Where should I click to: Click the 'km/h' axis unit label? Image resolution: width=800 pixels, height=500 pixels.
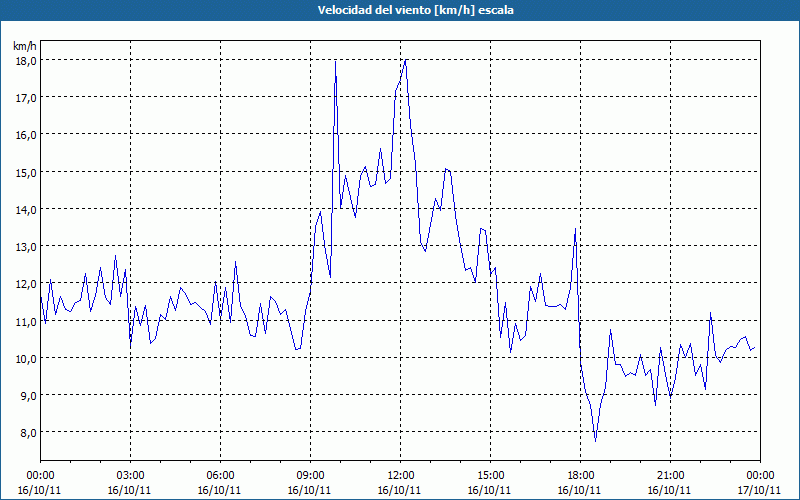[x=25, y=46]
